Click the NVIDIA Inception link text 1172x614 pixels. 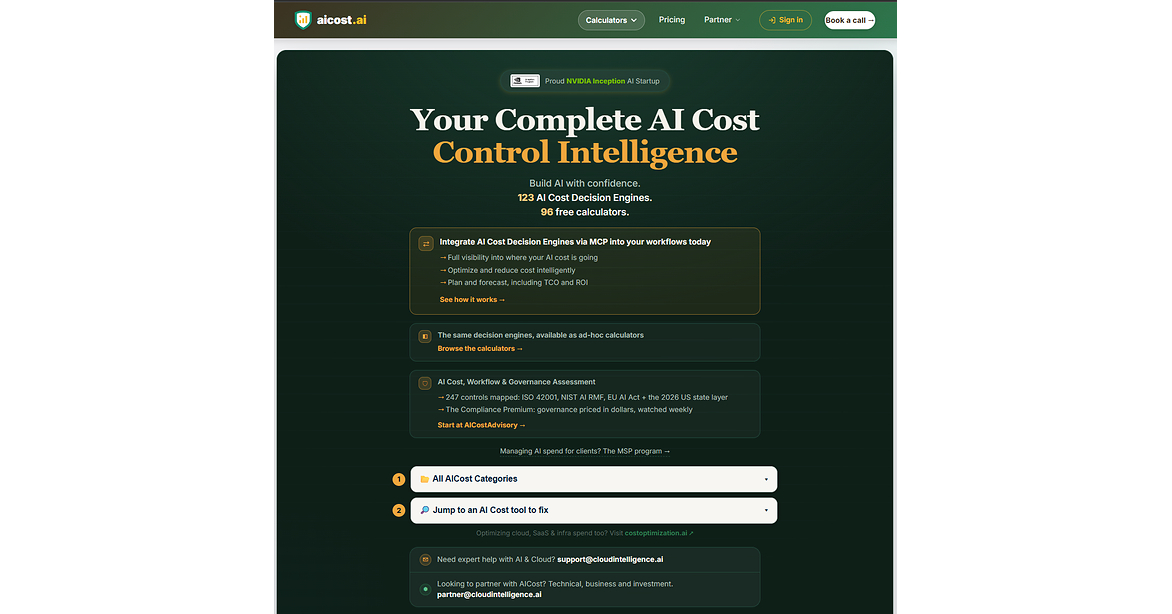point(595,81)
